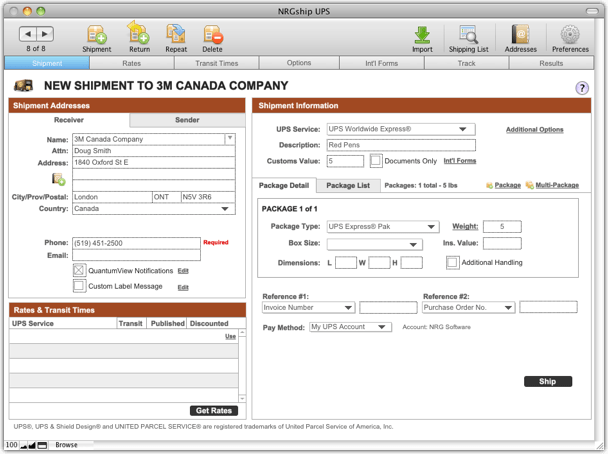Go to next record with right arrow

(x=45, y=34)
